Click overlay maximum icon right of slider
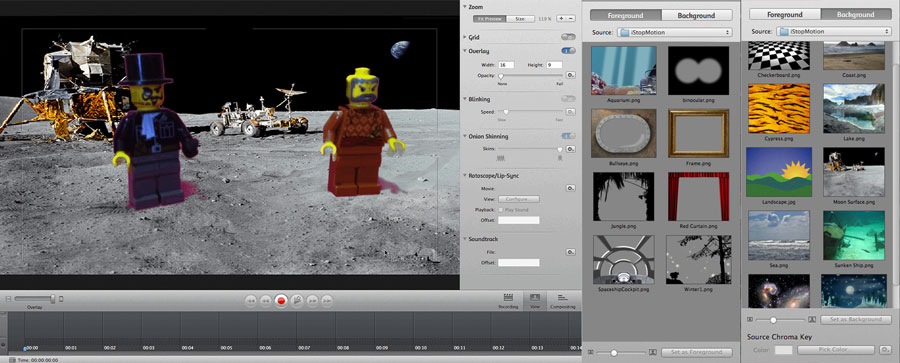Screen dimensions: 900x363 pos(61,299)
